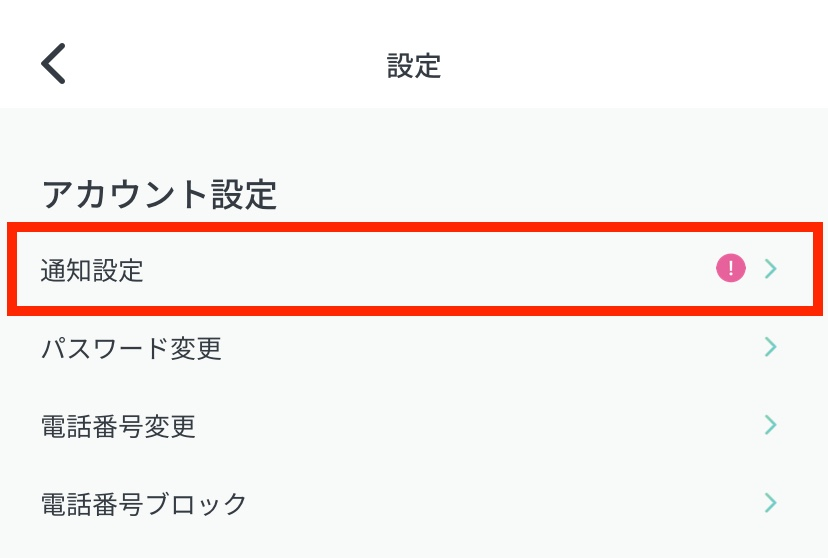The width and height of the screenshot is (828, 558).
Task: Click the アカウント設定 section heading
Action: click(x=159, y=193)
